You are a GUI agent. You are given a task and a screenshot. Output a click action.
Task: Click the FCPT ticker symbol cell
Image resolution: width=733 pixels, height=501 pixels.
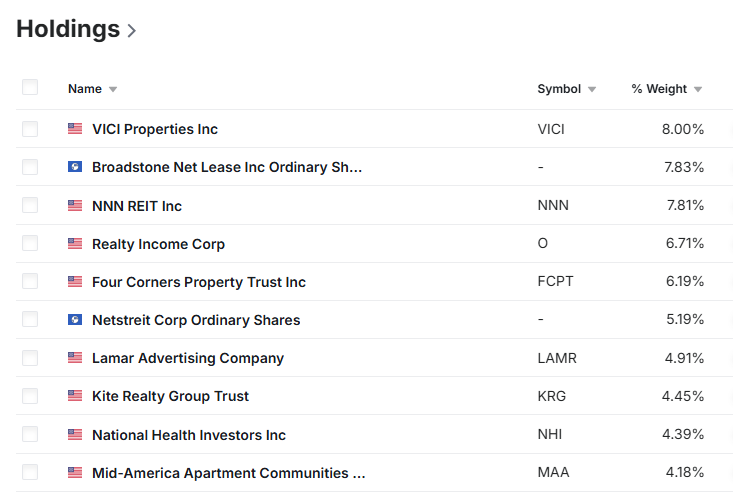[x=555, y=282]
